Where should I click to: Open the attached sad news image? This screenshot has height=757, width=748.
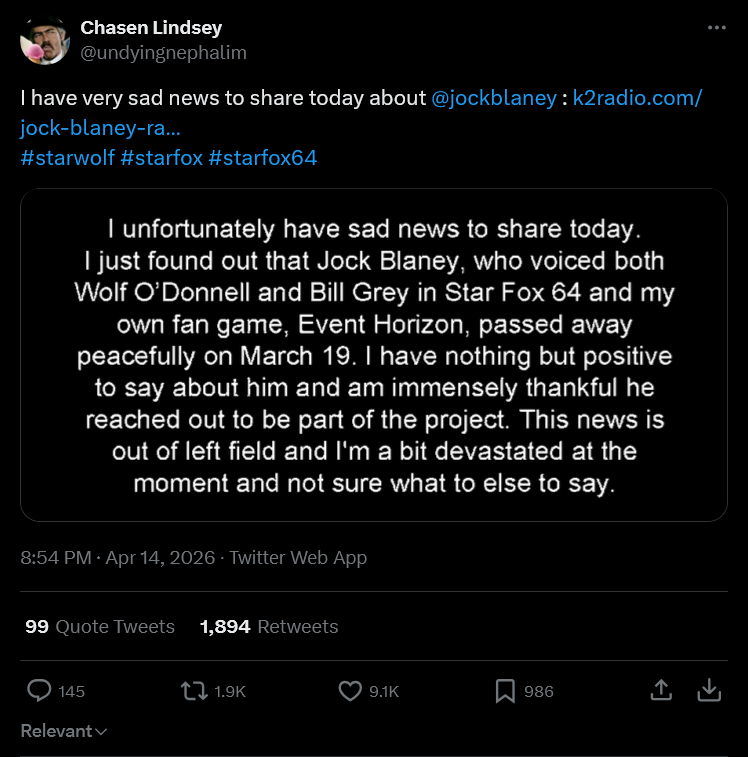[x=373, y=355]
